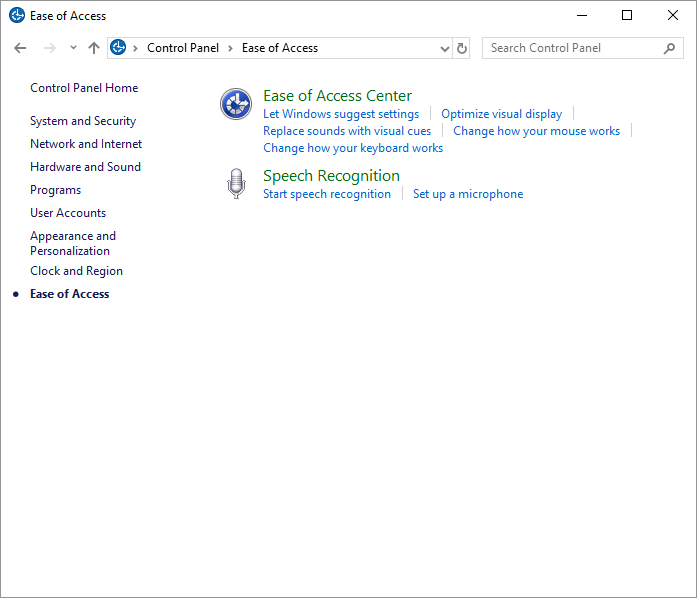Open Ease of Access Center heading
This screenshot has width=697, height=598.
337,96
